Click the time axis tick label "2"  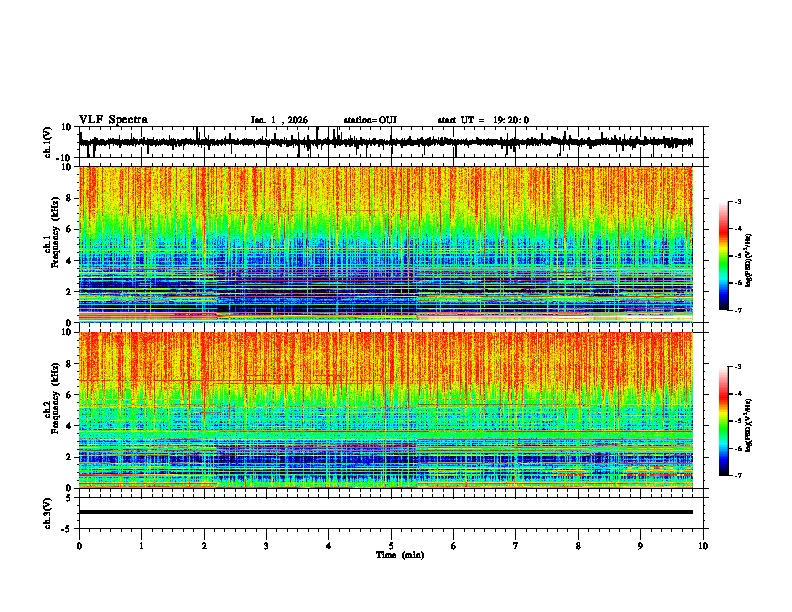click(204, 546)
